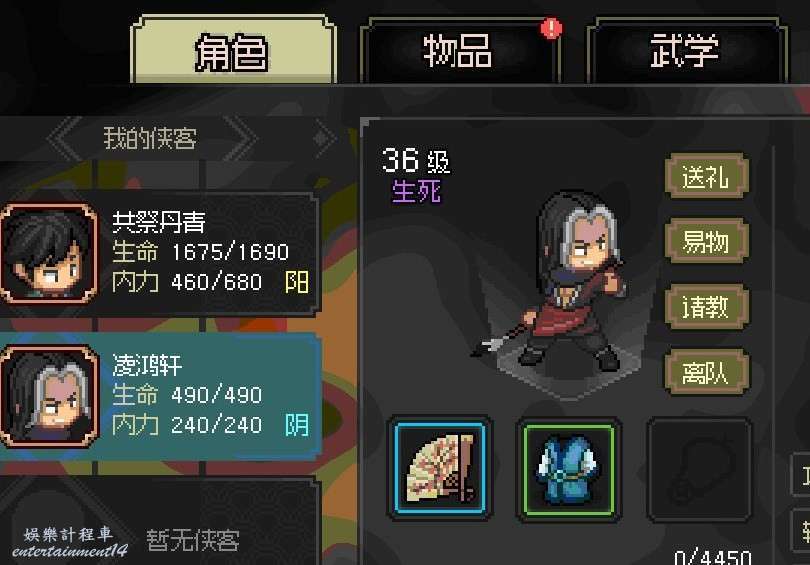Click 凌鸿轩 gray-haired portrait
Screen dimensions: 810x565
[x=49, y=396]
